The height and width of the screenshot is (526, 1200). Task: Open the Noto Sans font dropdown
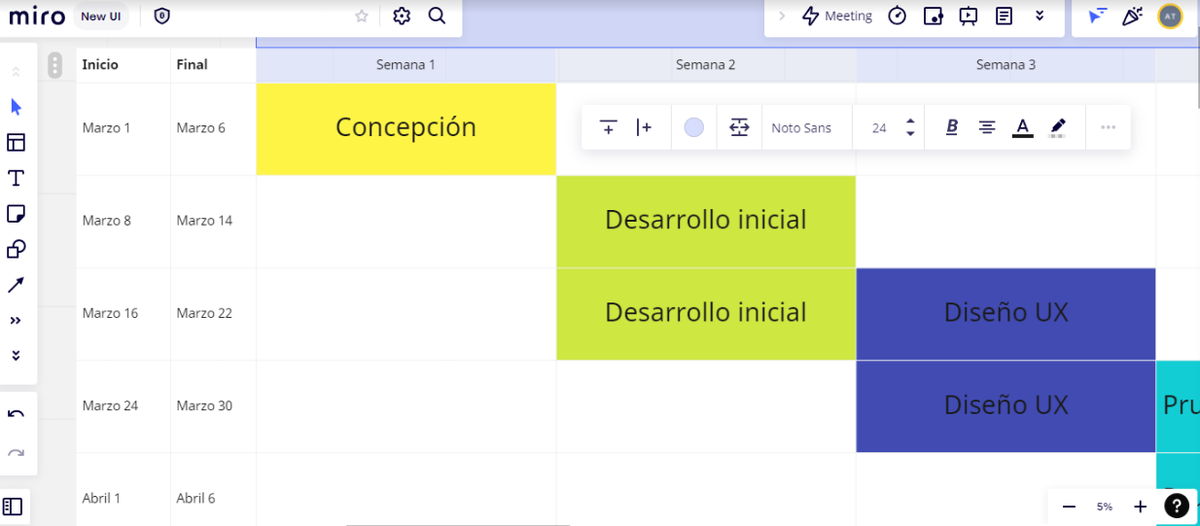pyautogui.click(x=801, y=128)
